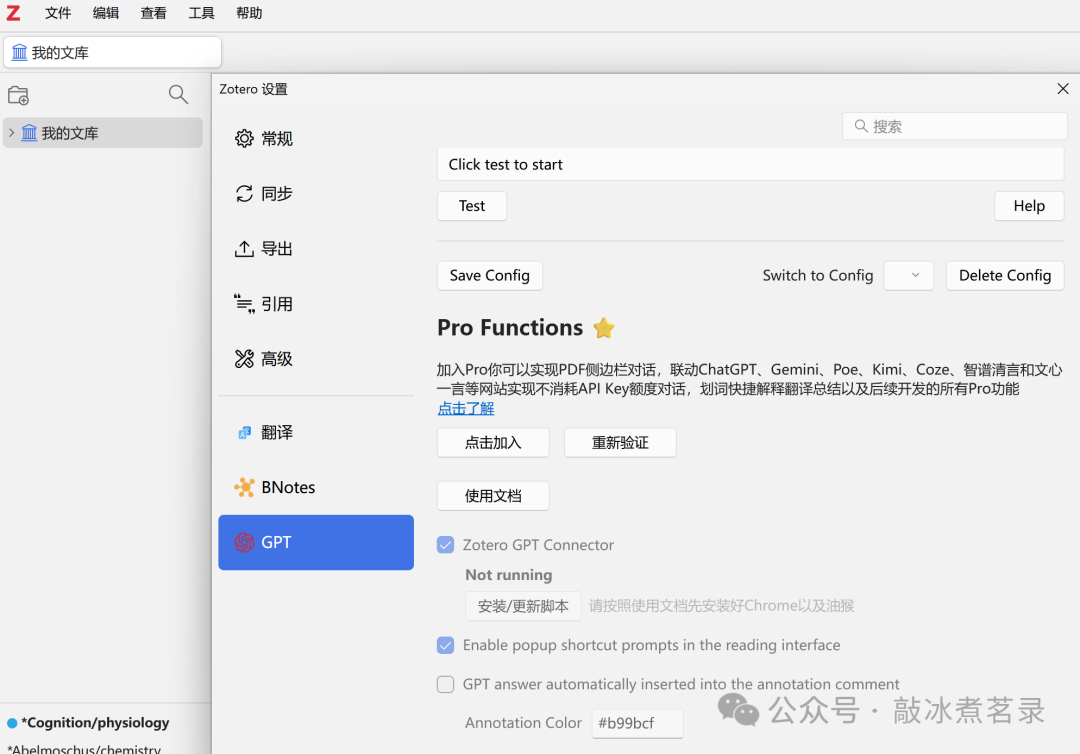Viewport: 1080px width, 754px height.
Task: Click the library icon in 我的文库 tab
Action: point(19,52)
